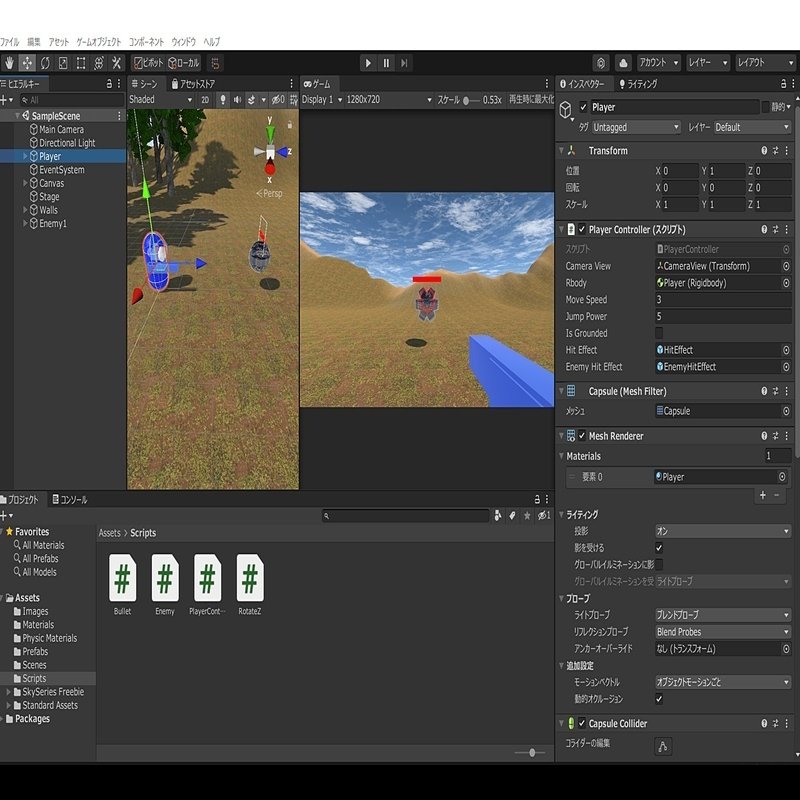This screenshot has width=800, height=800.
Task: Toggle Receive Shadows checkbox
Action: click(659, 548)
